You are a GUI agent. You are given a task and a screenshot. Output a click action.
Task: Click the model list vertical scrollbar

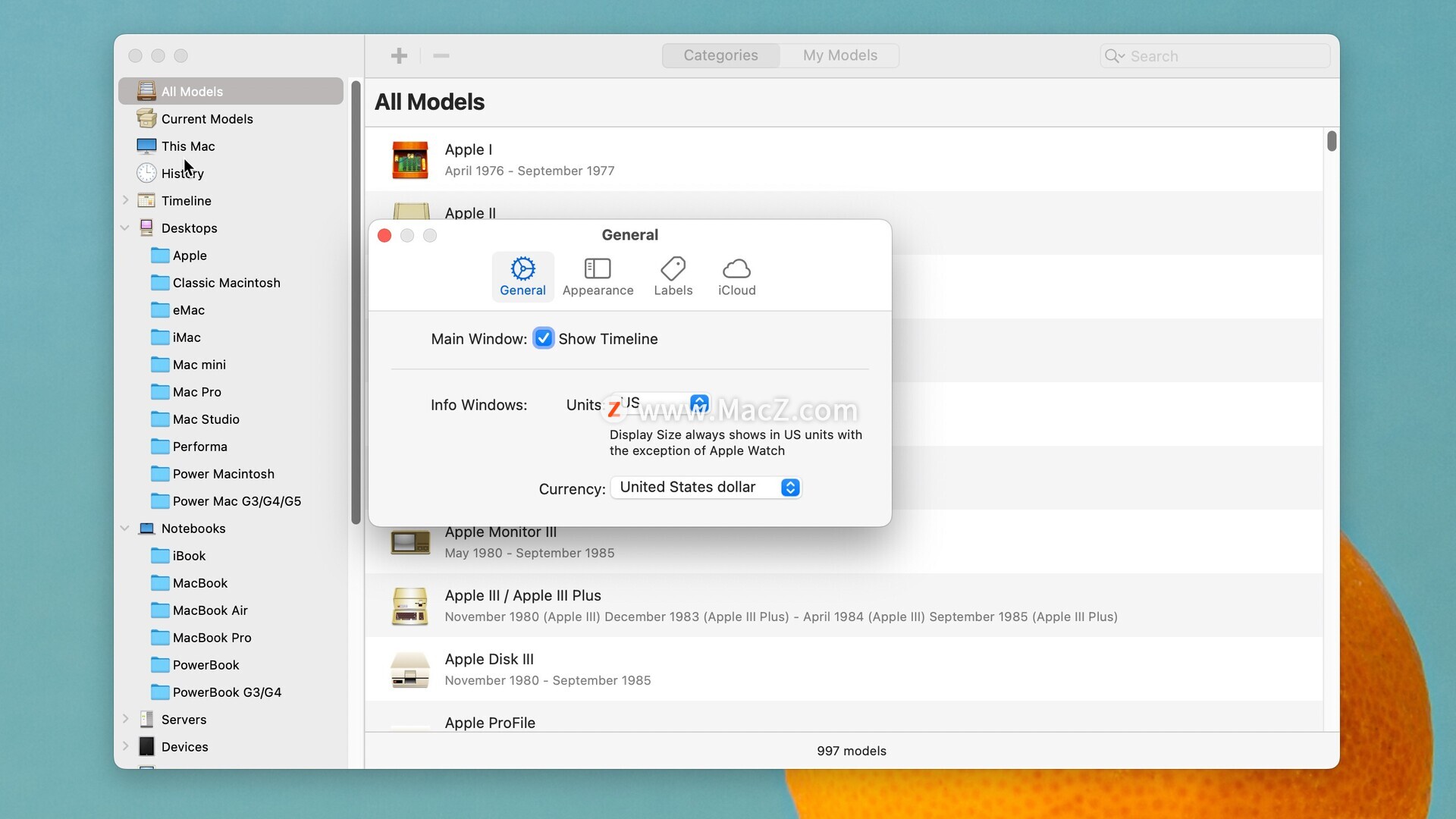(x=1332, y=141)
